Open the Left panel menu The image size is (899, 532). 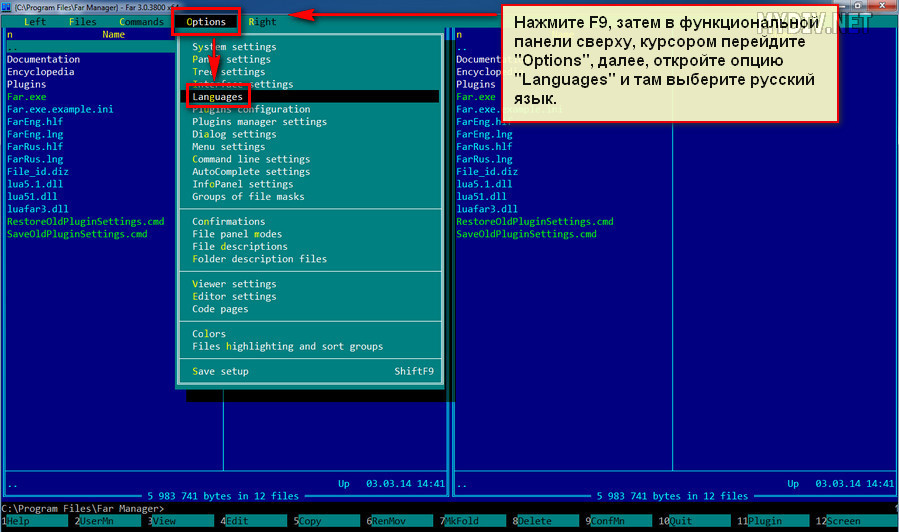point(35,21)
